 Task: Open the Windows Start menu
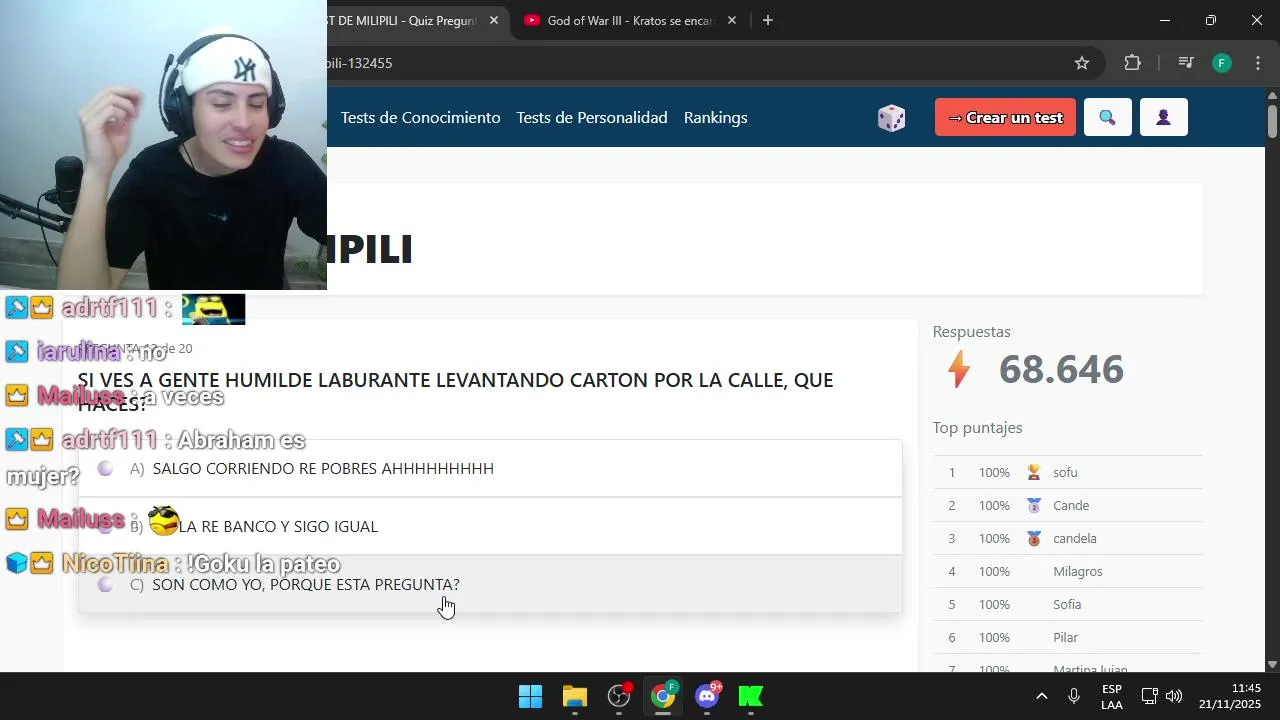click(x=530, y=696)
